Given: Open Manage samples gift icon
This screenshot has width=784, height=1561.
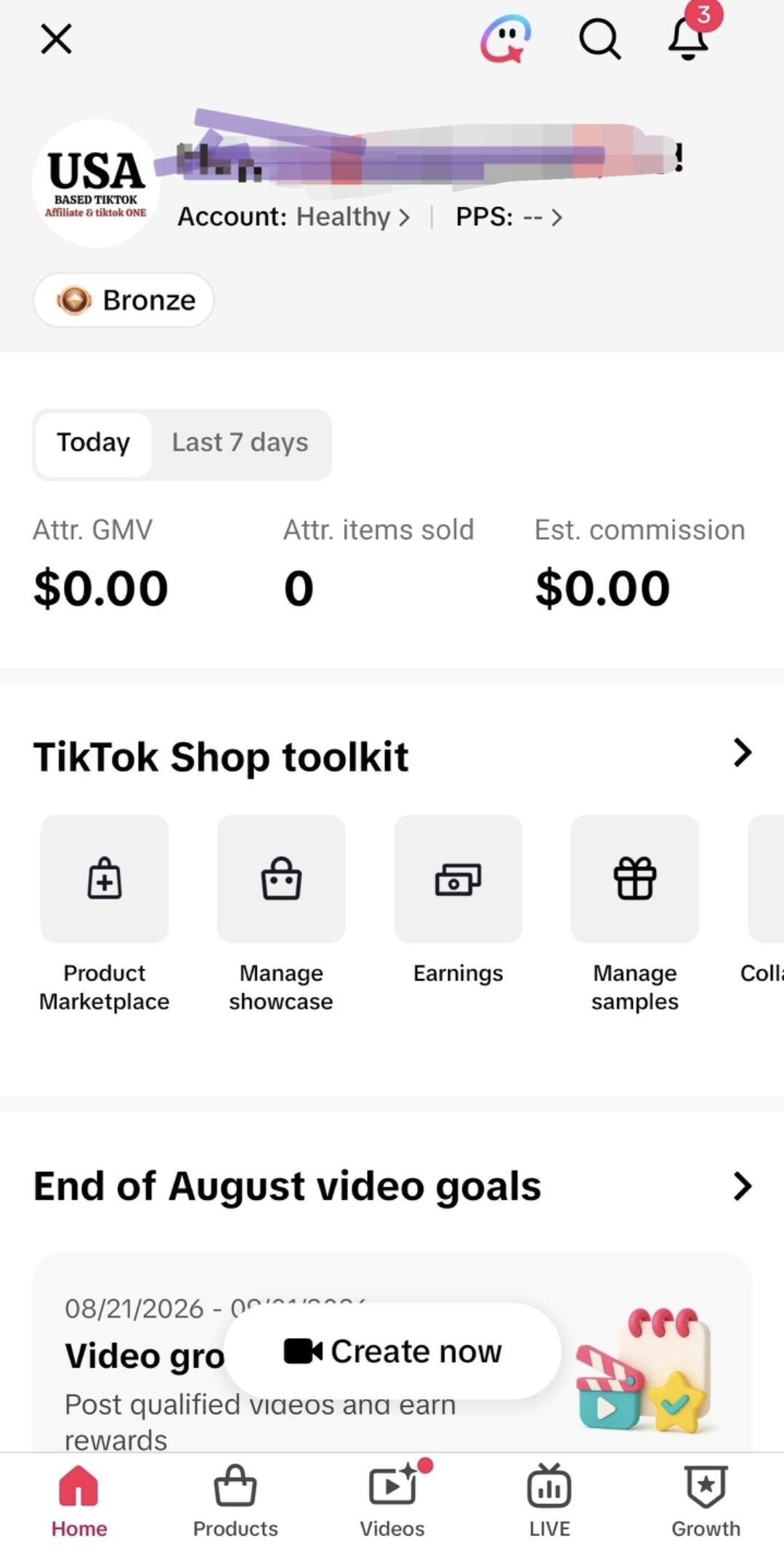Looking at the screenshot, I should tap(635, 879).
